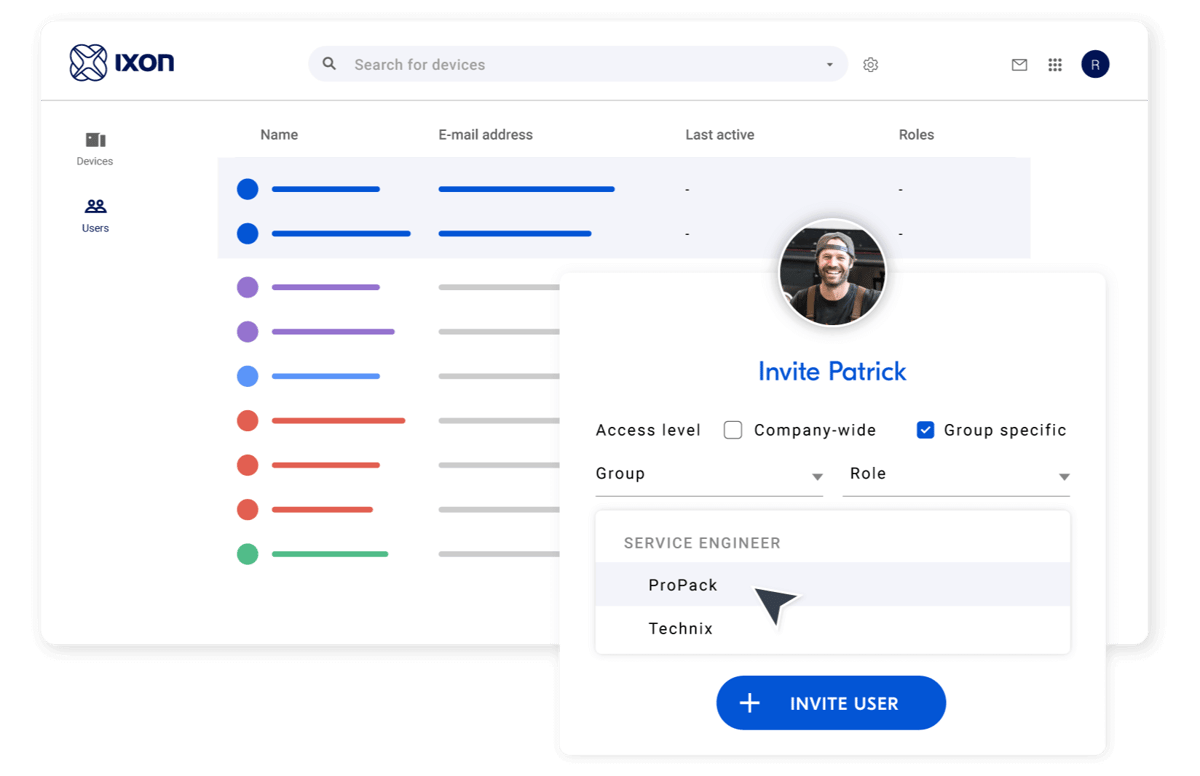Screen dimensions: 1200x776
Task: Click the IXON logo
Action: pyautogui.click(x=122, y=63)
